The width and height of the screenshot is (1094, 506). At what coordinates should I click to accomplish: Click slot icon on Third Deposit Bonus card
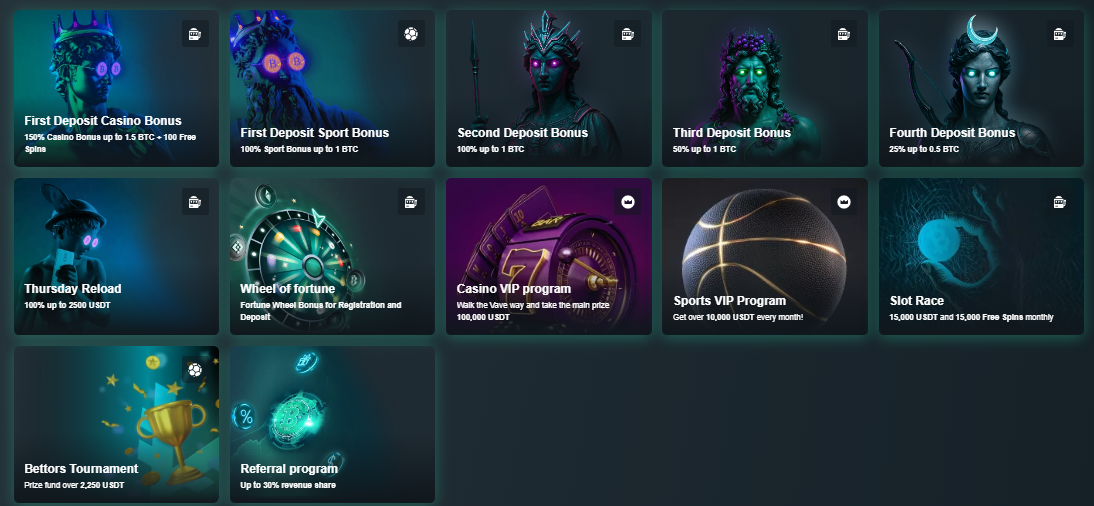coord(844,34)
